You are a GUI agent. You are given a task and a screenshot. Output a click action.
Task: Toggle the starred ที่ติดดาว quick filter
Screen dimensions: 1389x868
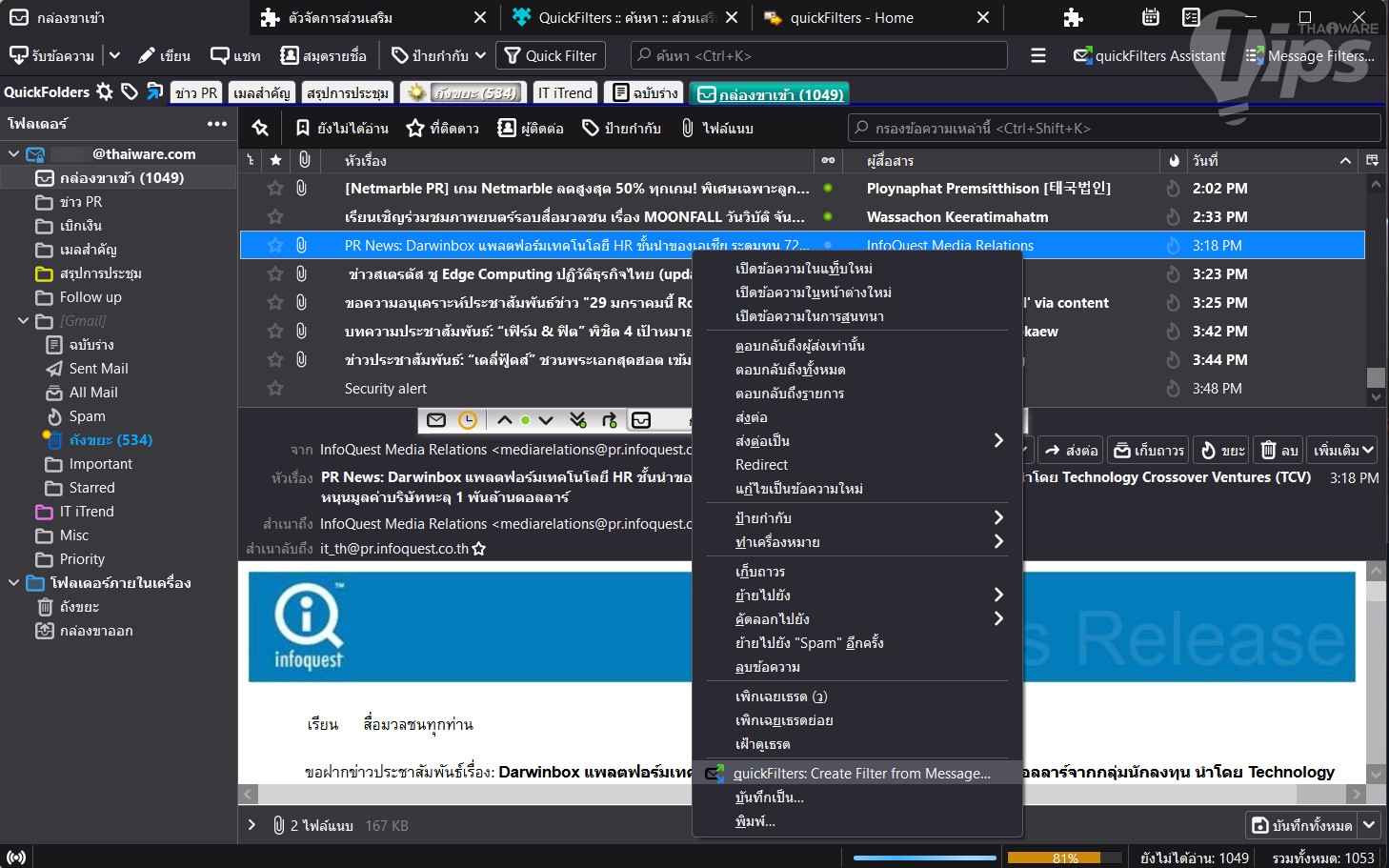[443, 129]
